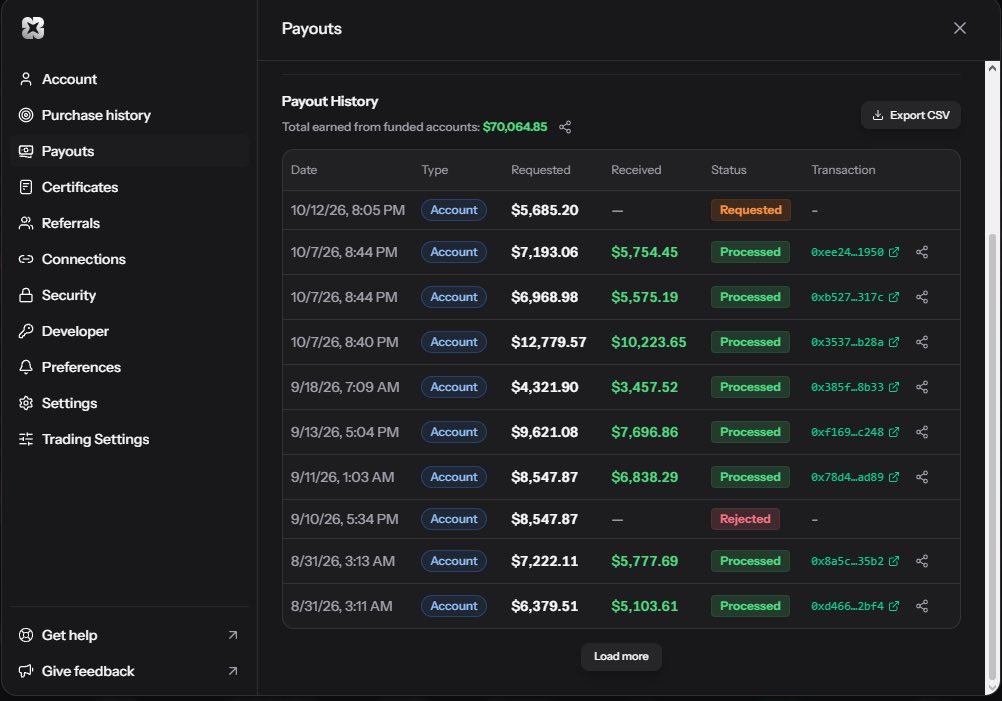The image size is (1002, 701).
Task: Close the Payouts dialog
Action: 959,28
